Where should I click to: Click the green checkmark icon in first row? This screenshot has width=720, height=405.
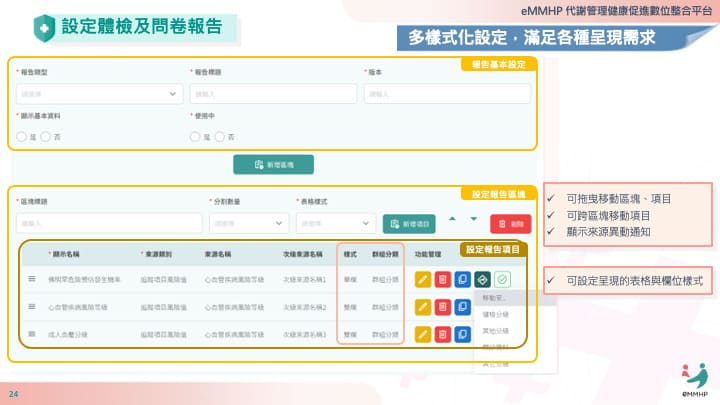502,279
